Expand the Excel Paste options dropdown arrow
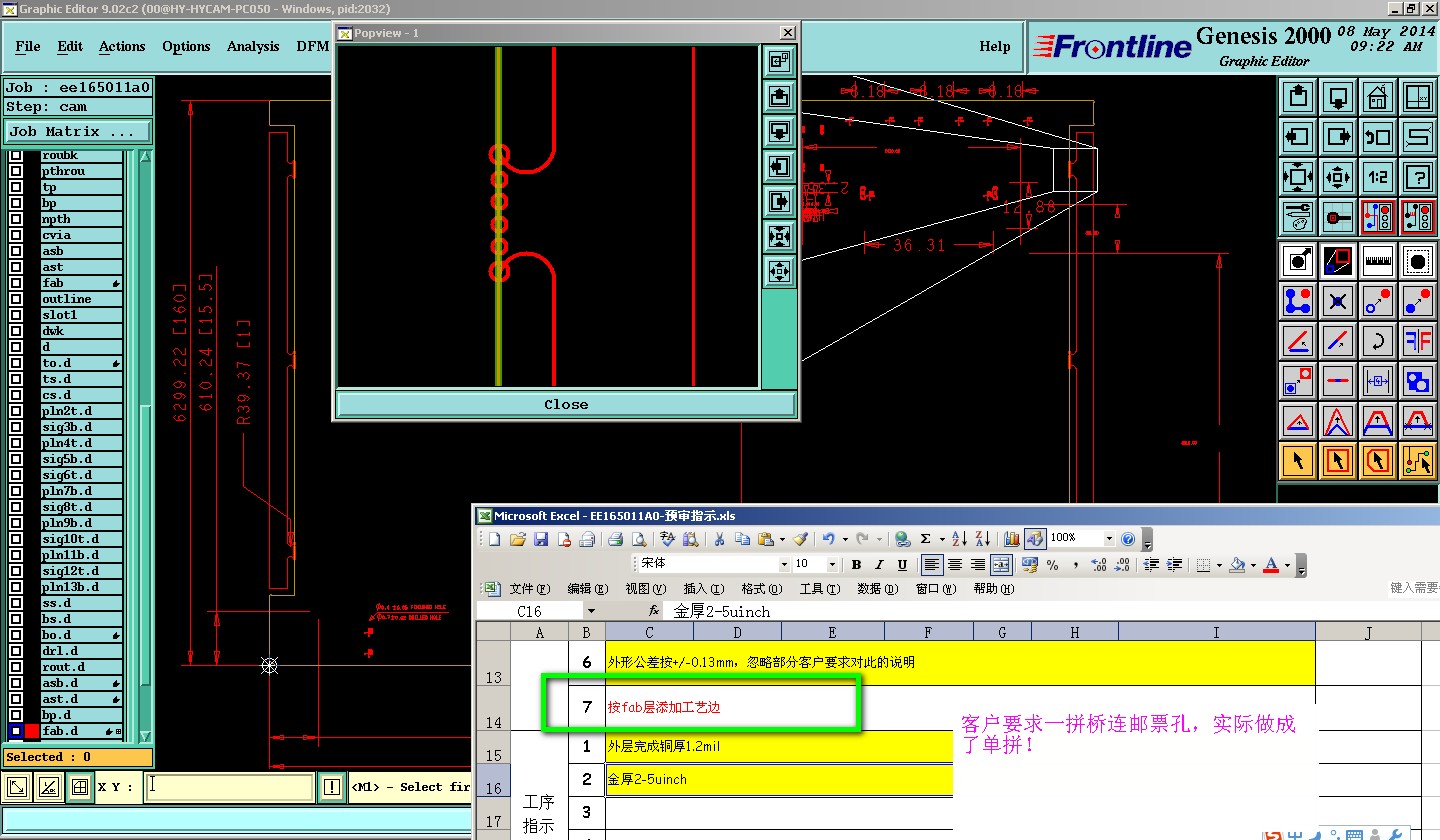Image resolution: width=1440 pixels, height=840 pixels. [780, 539]
